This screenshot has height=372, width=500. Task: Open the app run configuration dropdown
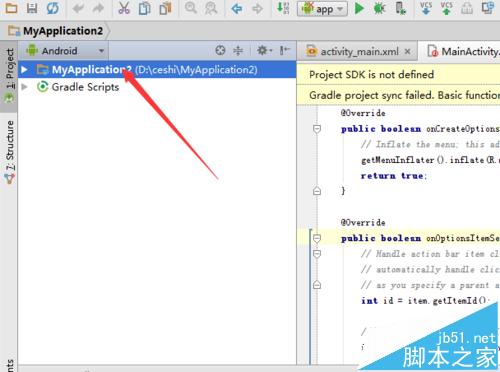pyautogui.click(x=322, y=9)
